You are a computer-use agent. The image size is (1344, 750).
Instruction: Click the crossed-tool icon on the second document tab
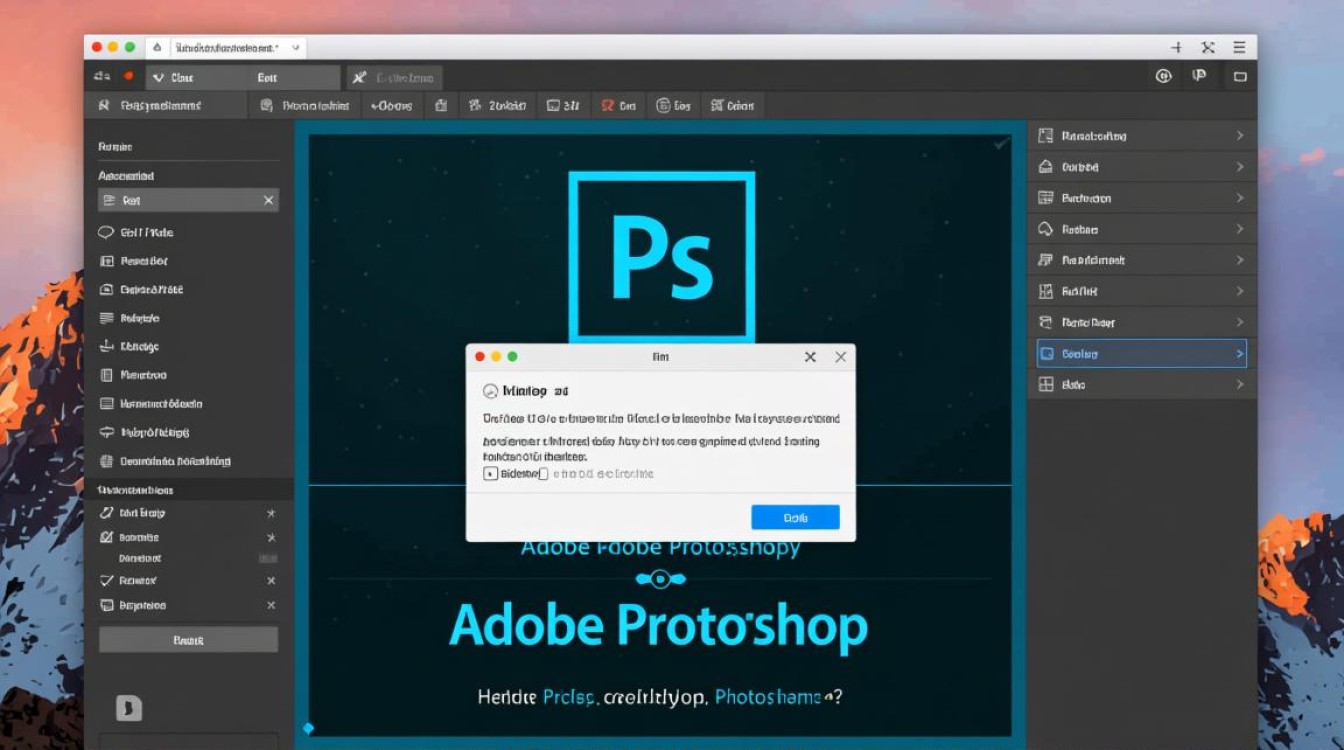pos(360,77)
